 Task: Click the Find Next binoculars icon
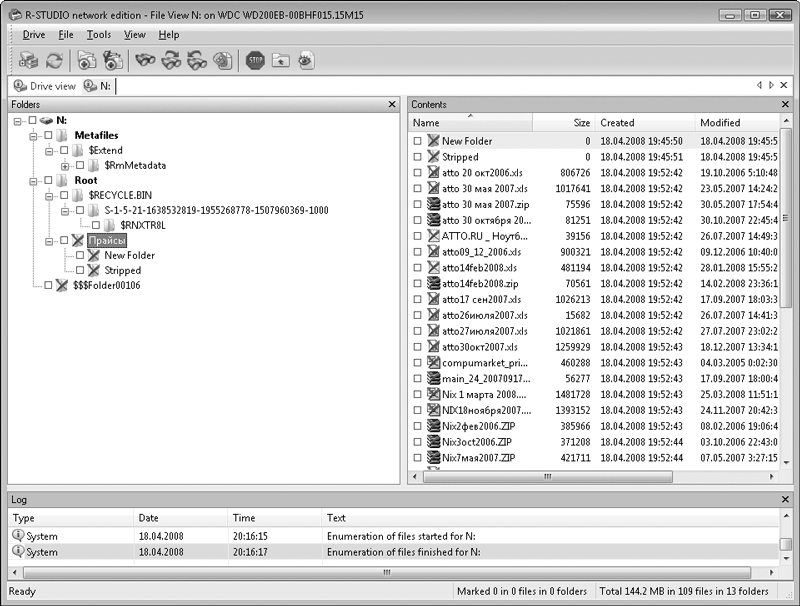click(x=171, y=61)
